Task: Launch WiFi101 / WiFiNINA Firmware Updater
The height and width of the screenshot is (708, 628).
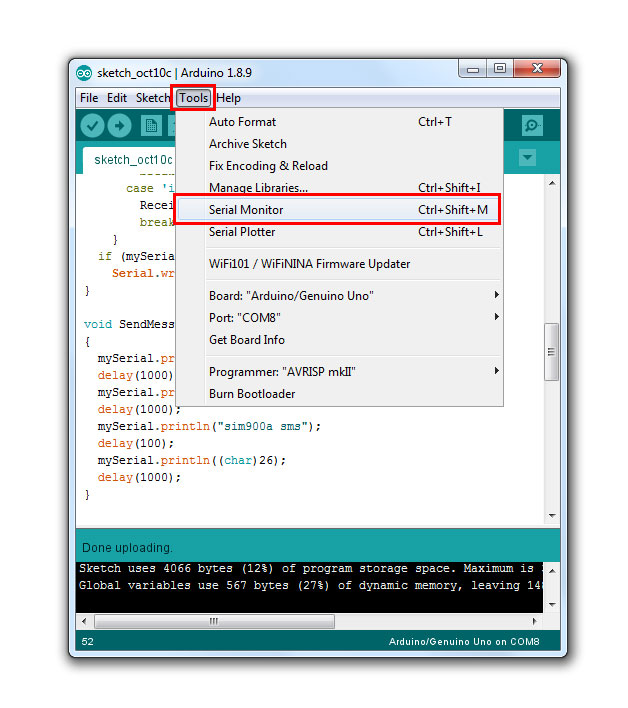Action: 339,264
